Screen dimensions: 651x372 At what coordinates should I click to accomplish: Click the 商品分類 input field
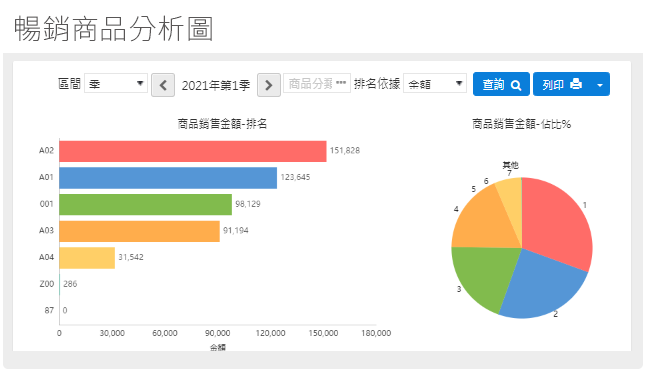pos(317,83)
